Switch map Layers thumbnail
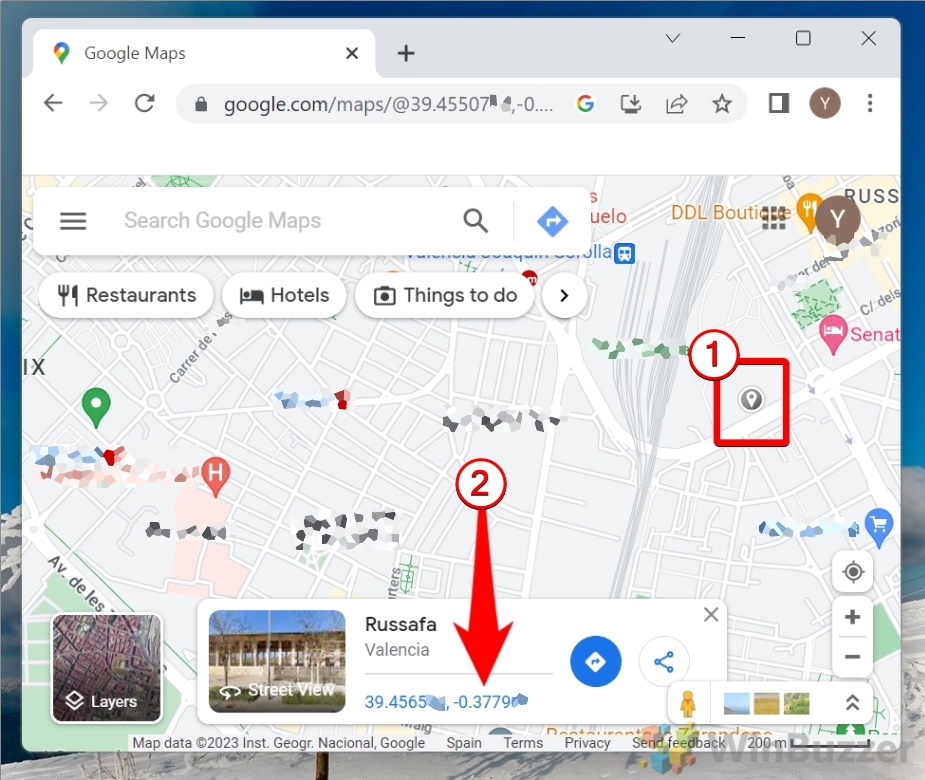This screenshot has height=780, width=925. [x=107, y=668]
